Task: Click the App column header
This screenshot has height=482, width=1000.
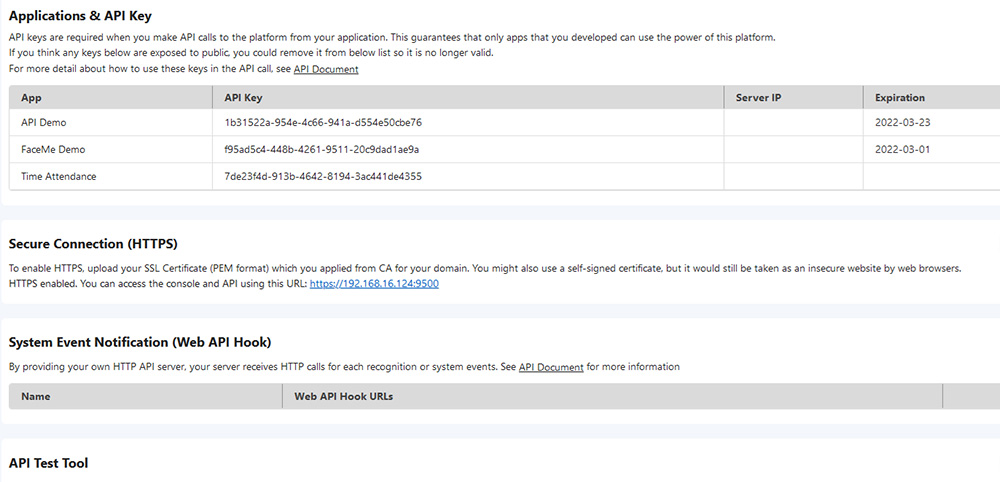Action: pyautogui.click(x=31, y=98)
